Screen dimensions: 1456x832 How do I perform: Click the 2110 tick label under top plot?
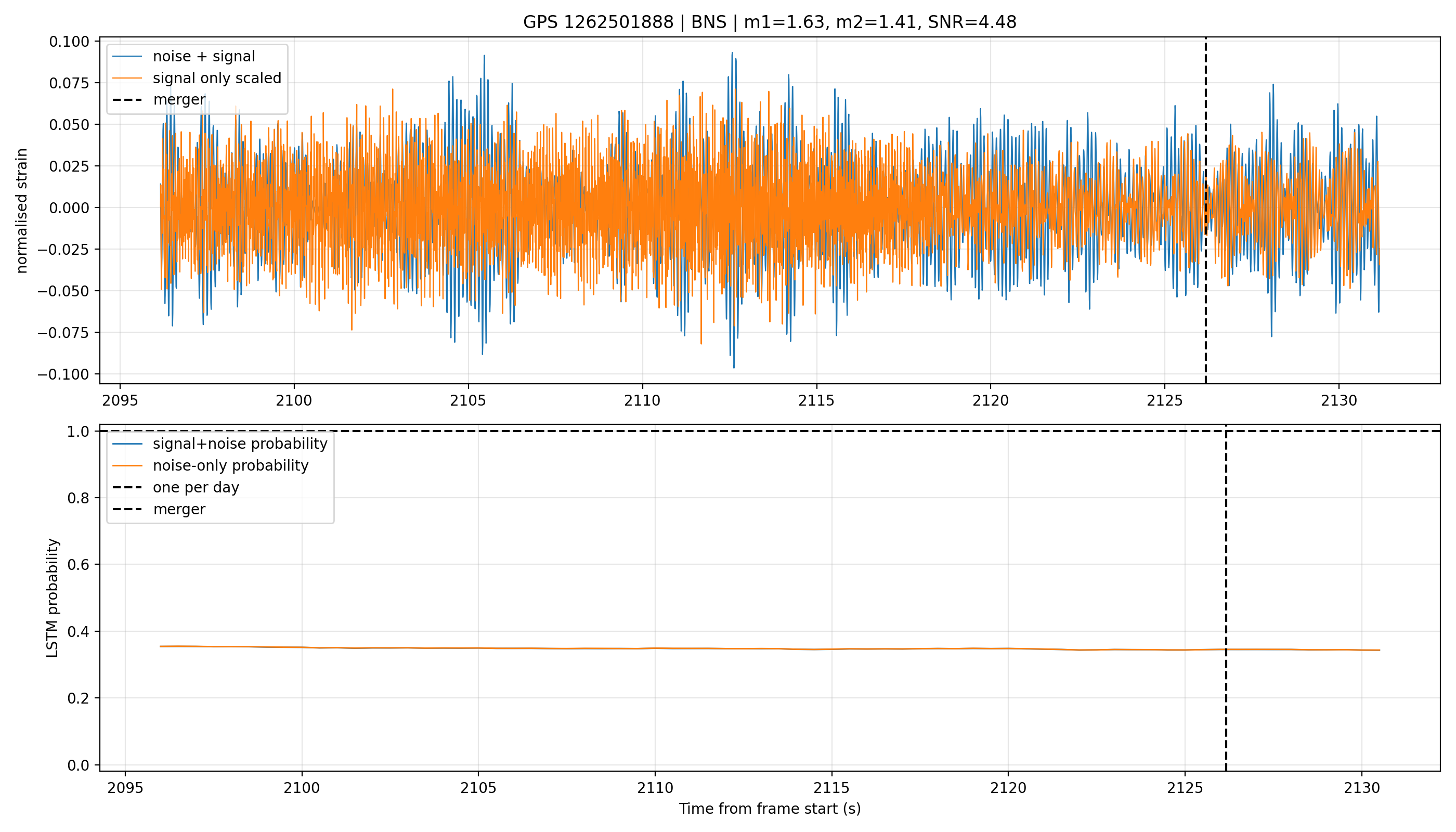(642, 400)
